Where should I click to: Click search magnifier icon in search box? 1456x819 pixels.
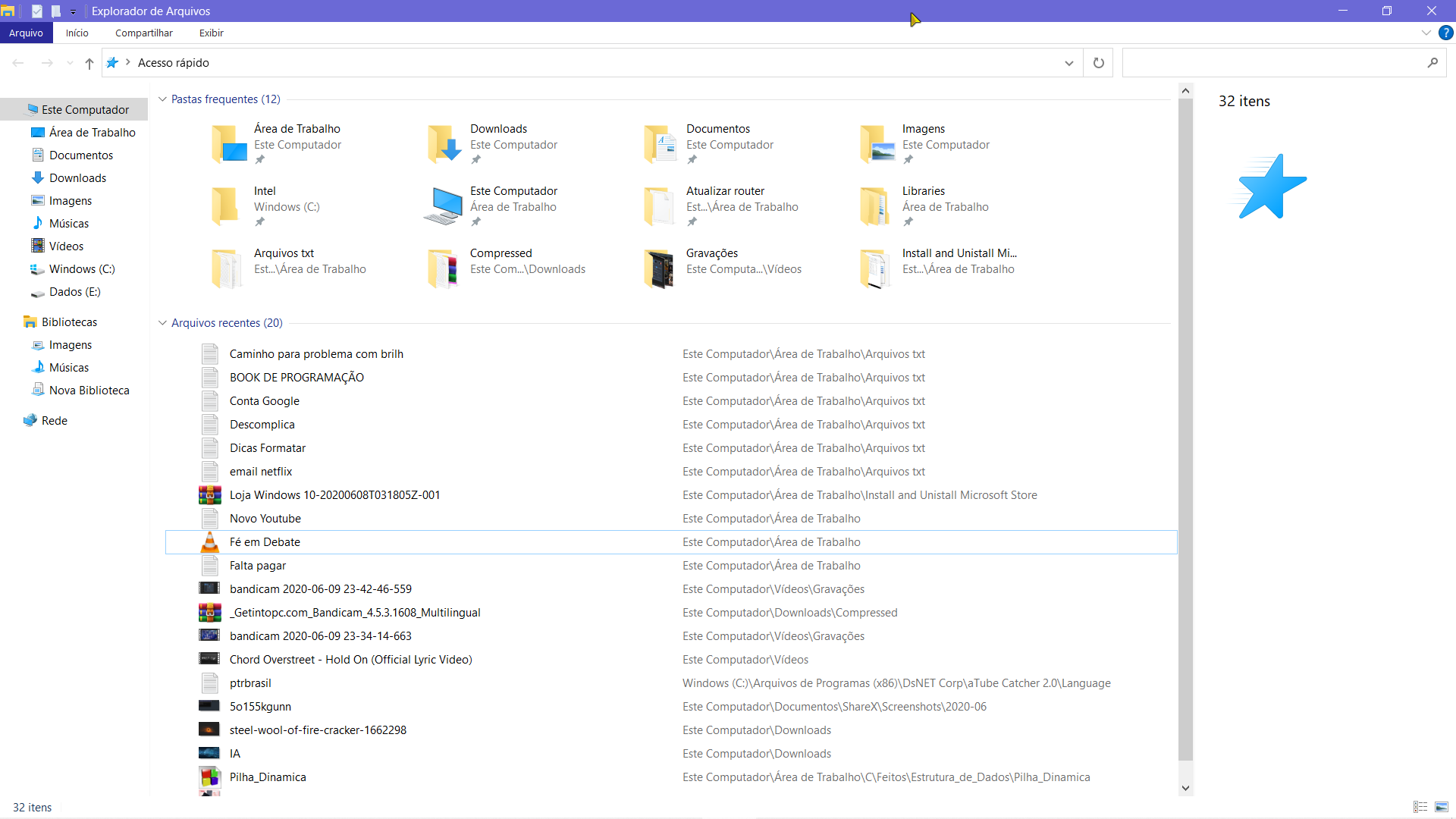coord(1432,63)
